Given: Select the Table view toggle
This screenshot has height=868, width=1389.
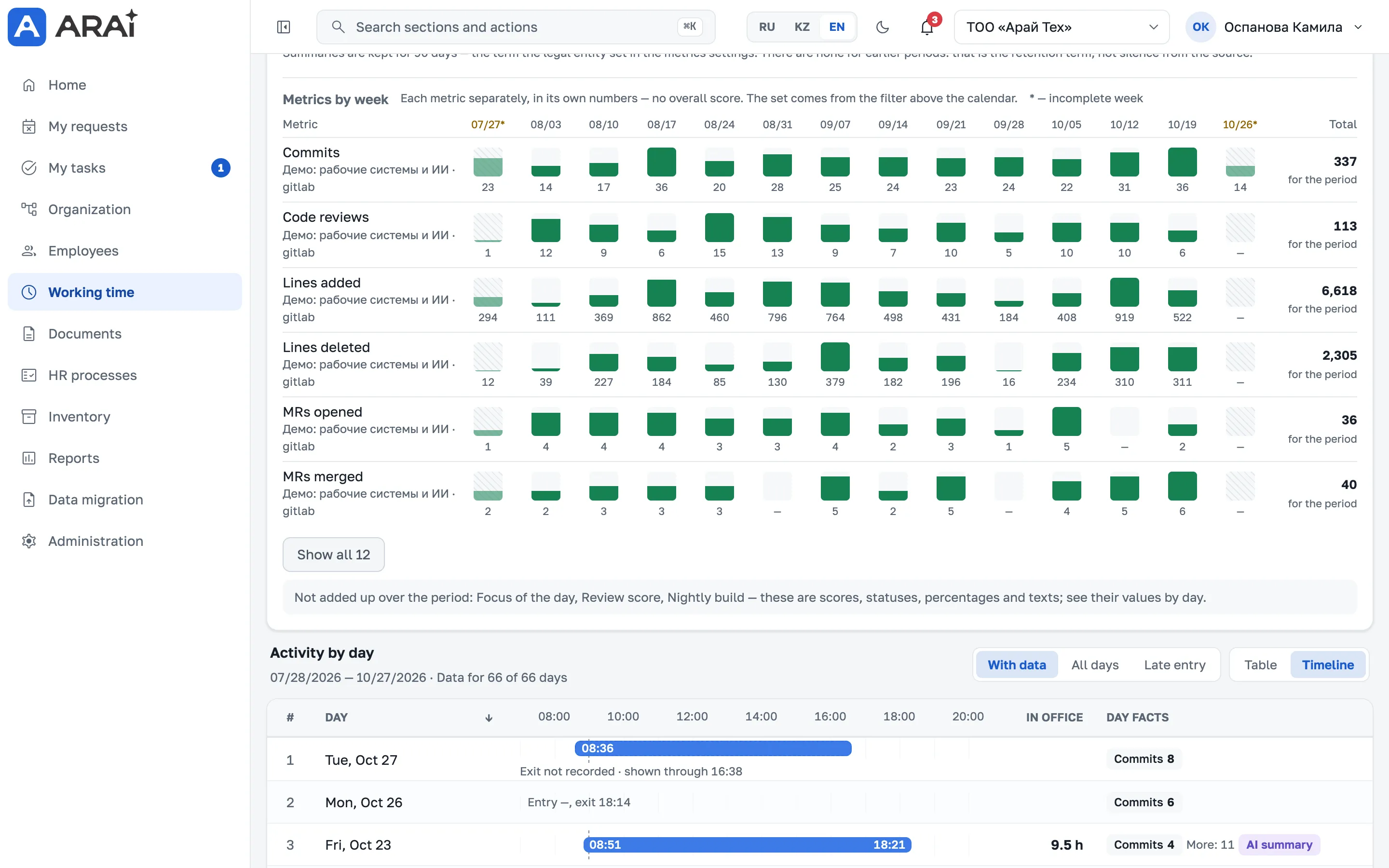Looking at the screenshot, I should 1260,665.
